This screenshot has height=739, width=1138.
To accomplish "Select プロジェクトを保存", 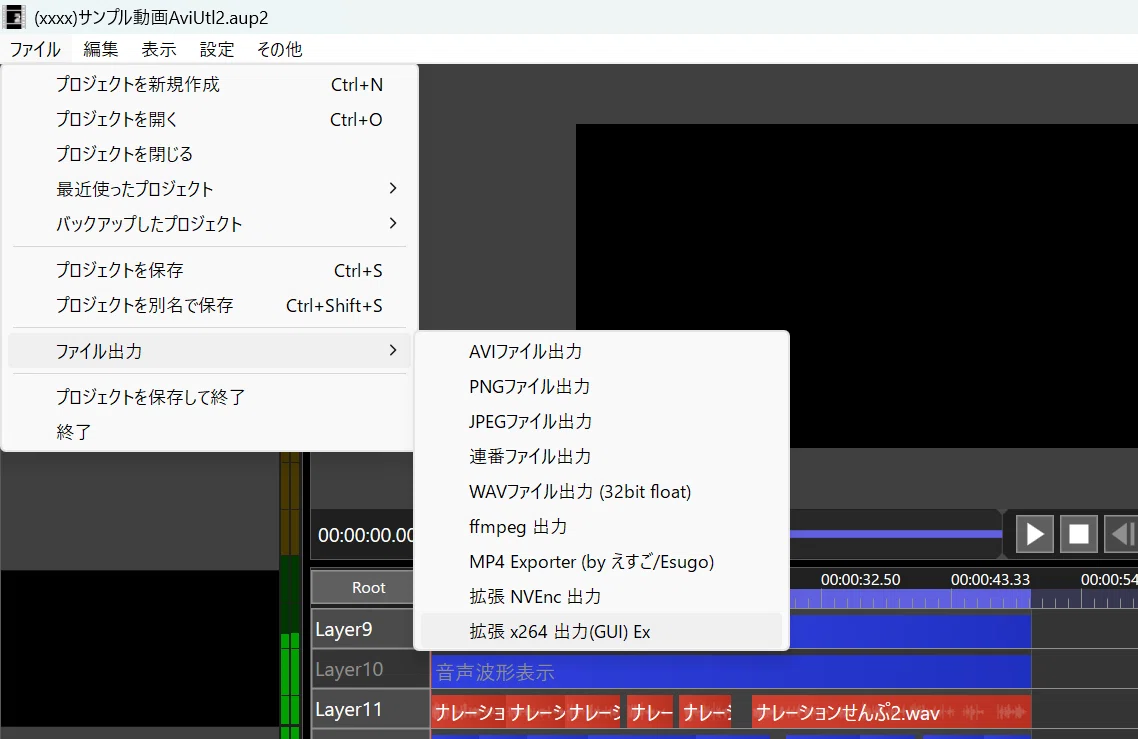I will (x=210, y=270).
